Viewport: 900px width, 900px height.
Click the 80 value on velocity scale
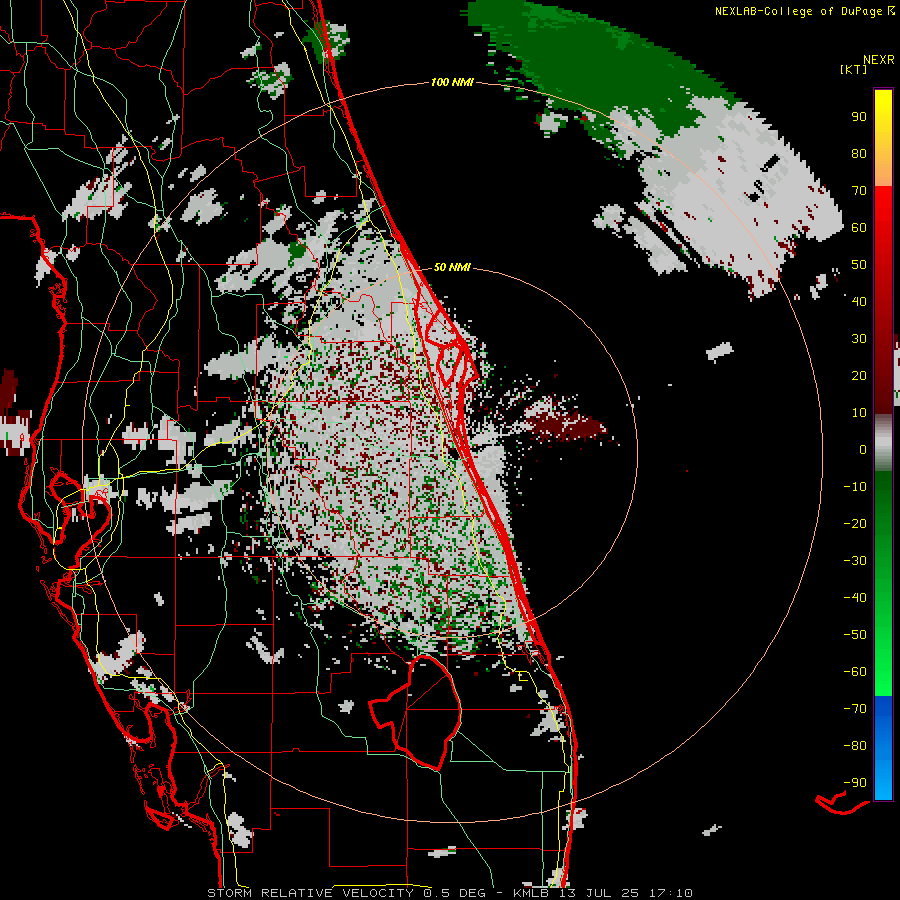pyautogui.click(x=859, y=153)
